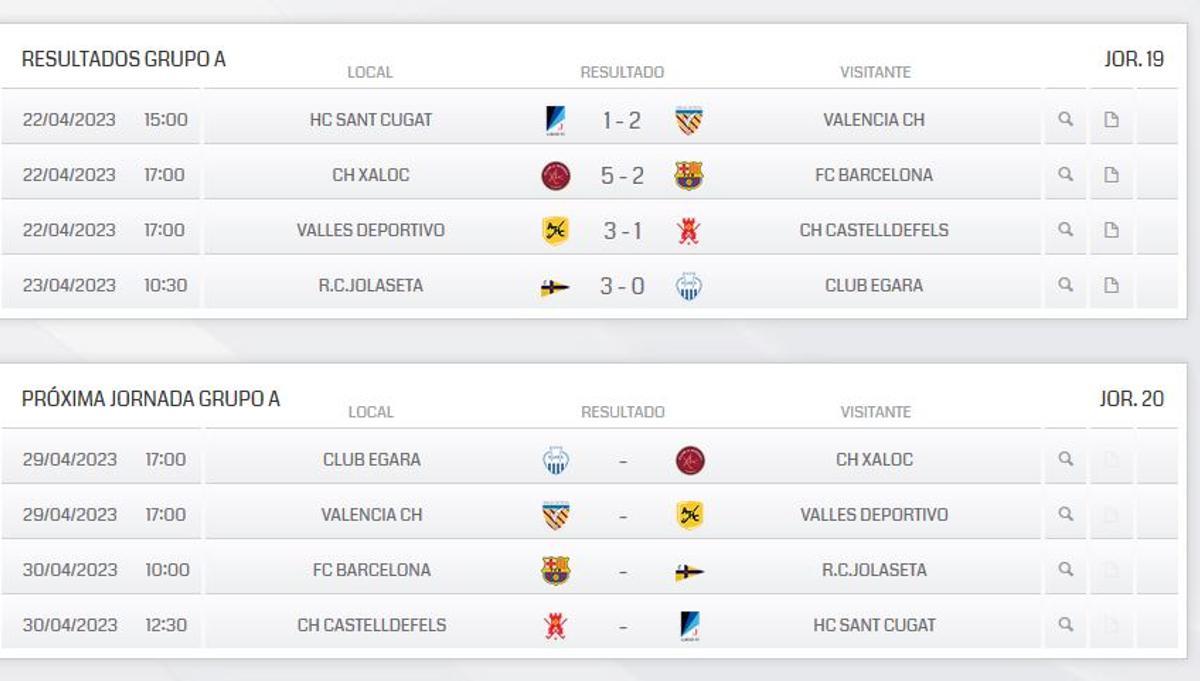The image size is (1200, 681).
Task: Open match details magnifier for HC Sant Cugat game
Action: pos(1065,119)
